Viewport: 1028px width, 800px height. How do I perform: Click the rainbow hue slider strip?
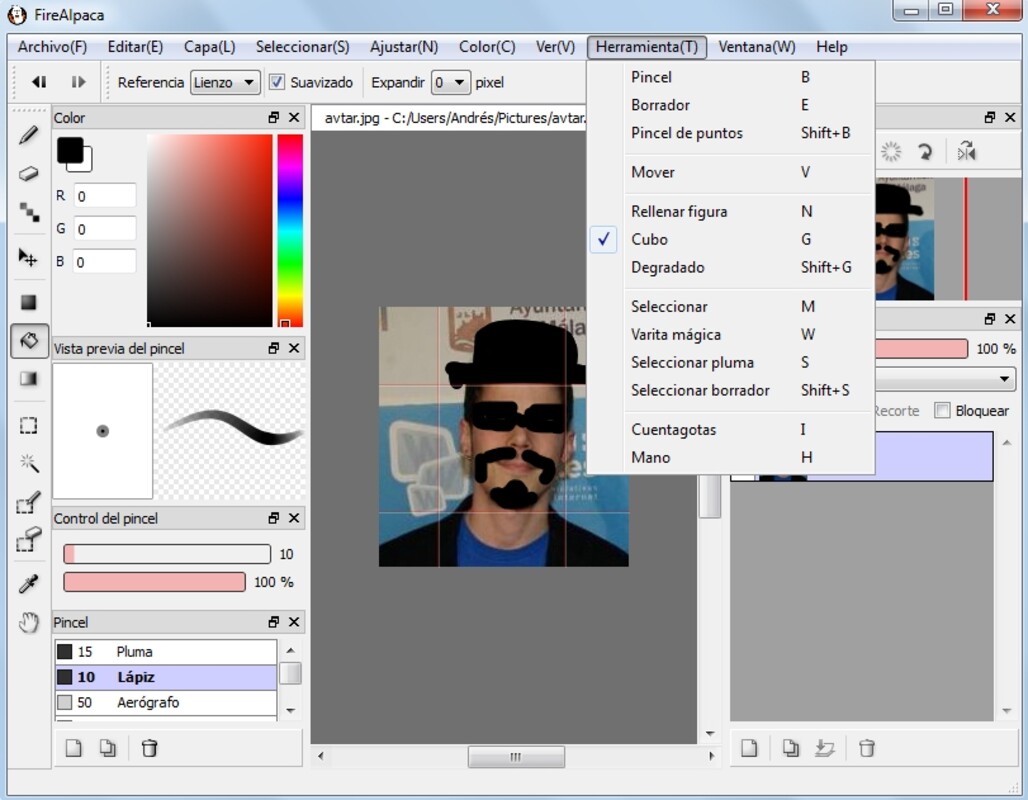pos(290,230)
